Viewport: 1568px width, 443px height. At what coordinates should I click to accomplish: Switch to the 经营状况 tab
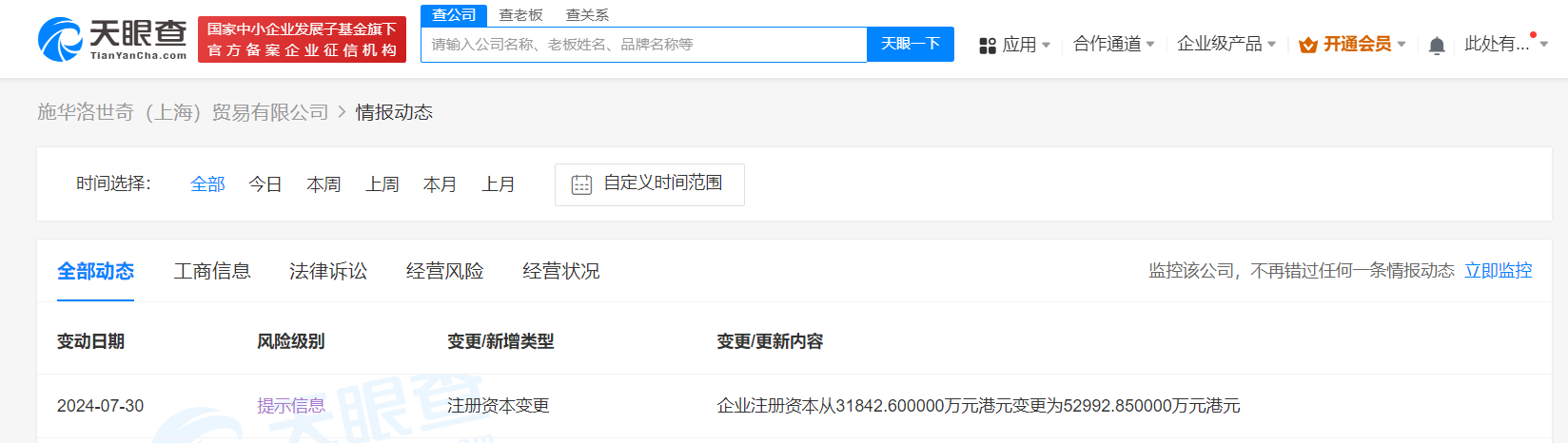561,272
